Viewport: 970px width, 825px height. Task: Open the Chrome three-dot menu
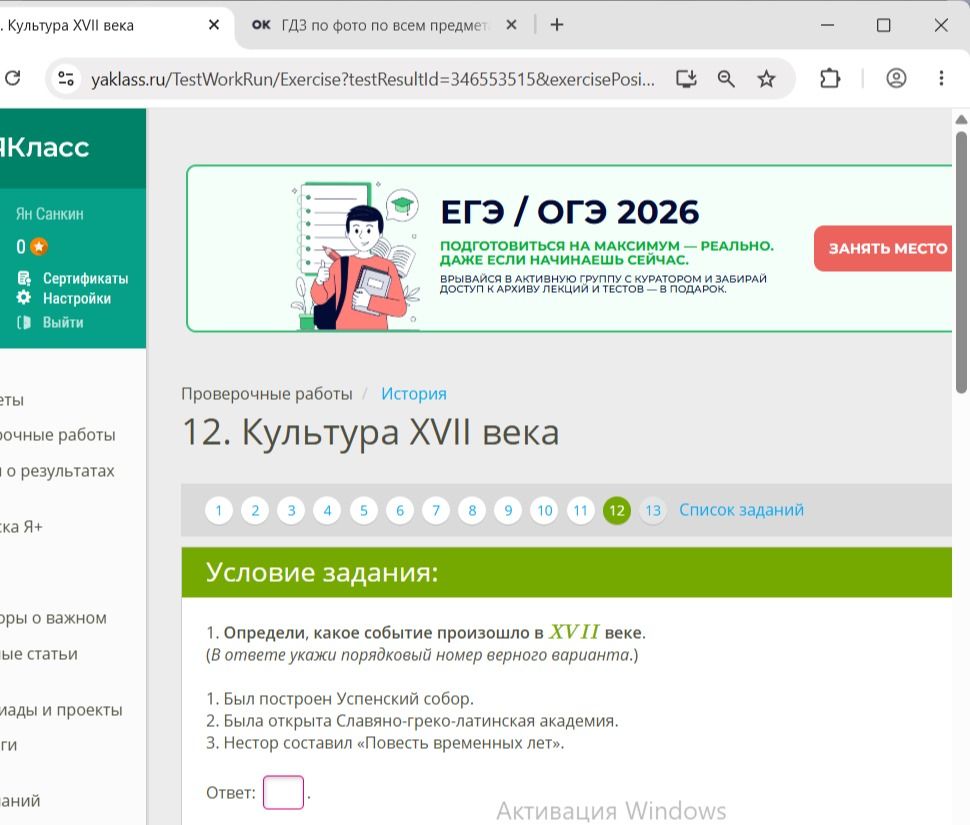[x=941, y=79]
